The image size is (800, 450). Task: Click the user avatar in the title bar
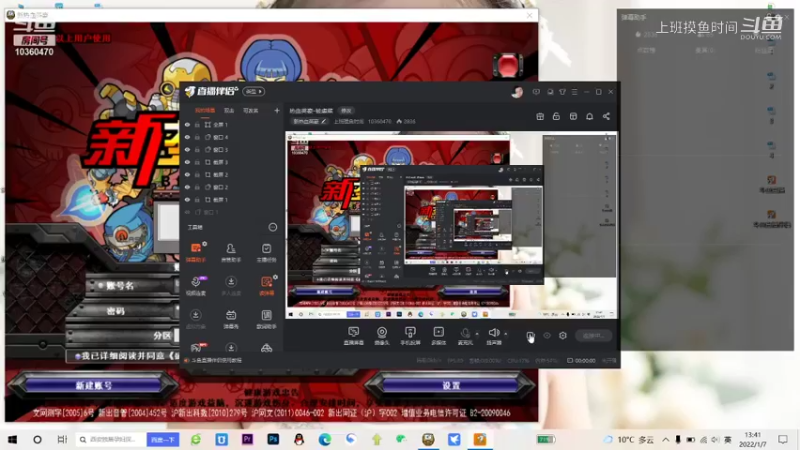click(x=517, y=92)
